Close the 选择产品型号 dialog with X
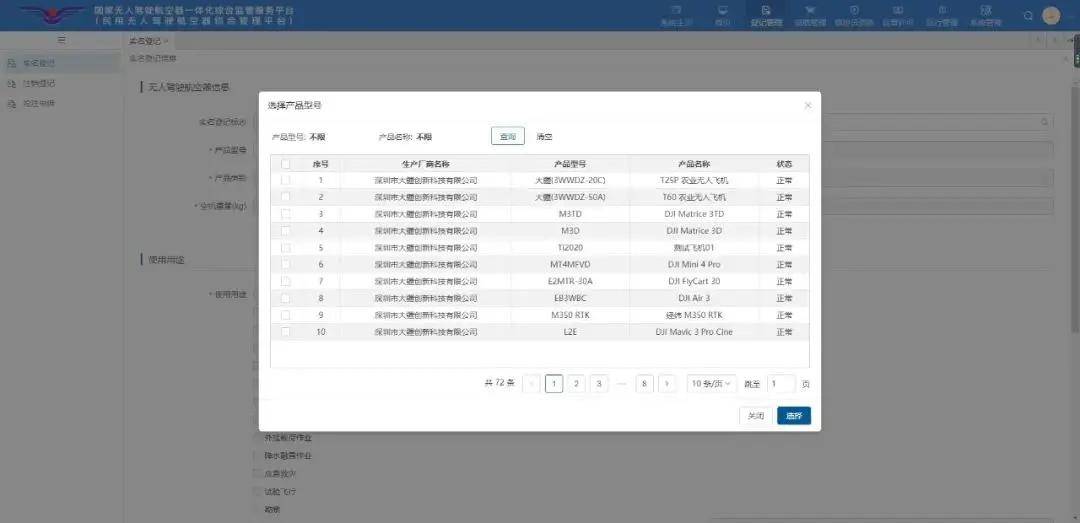Viewport: 1080px width, 523px height. coord(808,105)
